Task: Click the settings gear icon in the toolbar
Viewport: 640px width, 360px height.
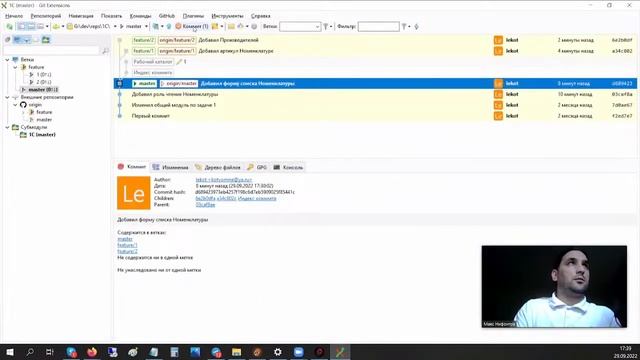Action: [254, 27]
